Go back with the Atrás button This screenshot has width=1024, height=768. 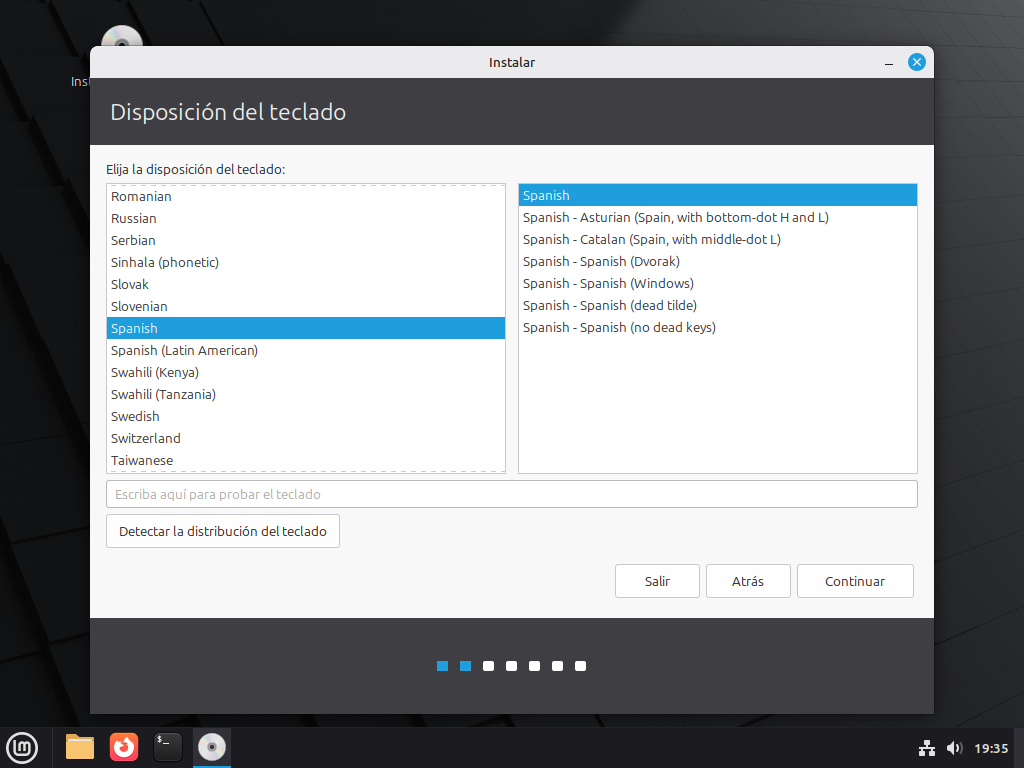748,581
